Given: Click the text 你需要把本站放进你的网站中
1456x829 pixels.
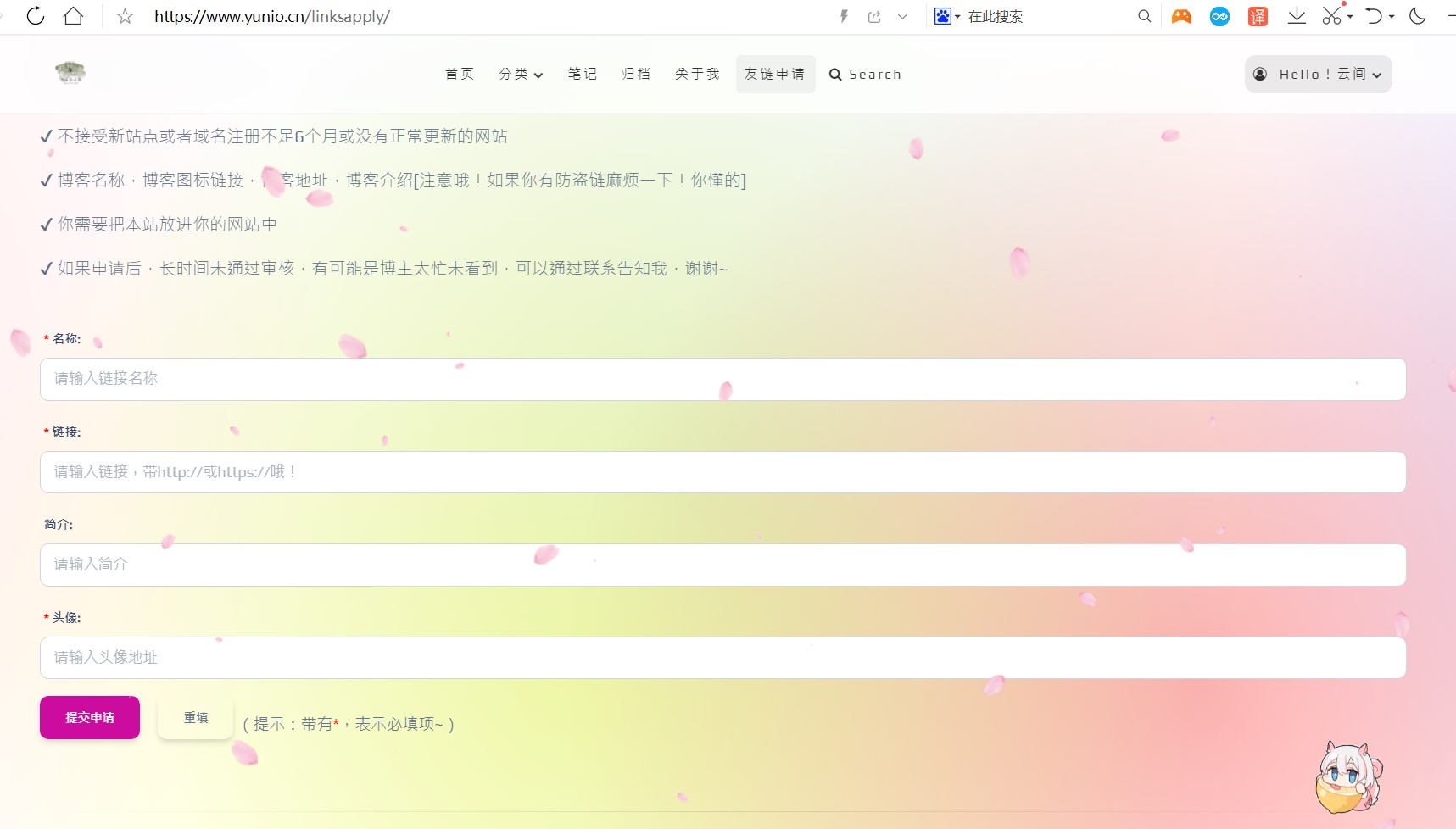Looking at the screenshot, I should click(167, 225).
